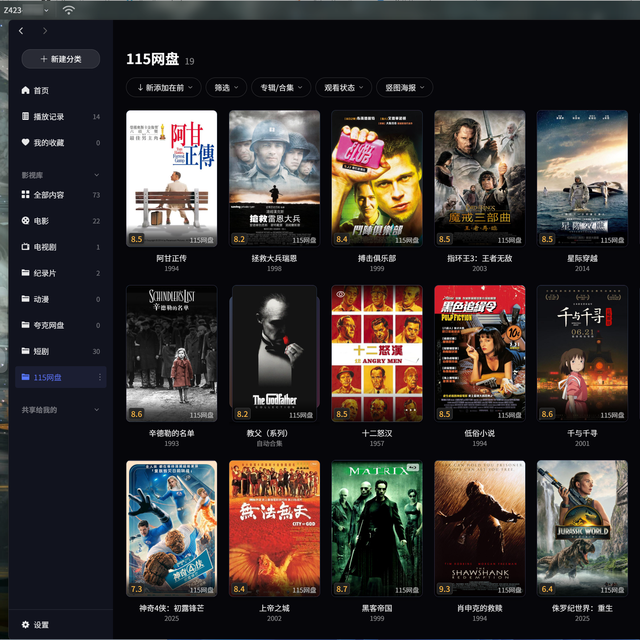This screenshot has height=640, width=640.
Task: Open 播放记录 play history
Action: point(60,116)
